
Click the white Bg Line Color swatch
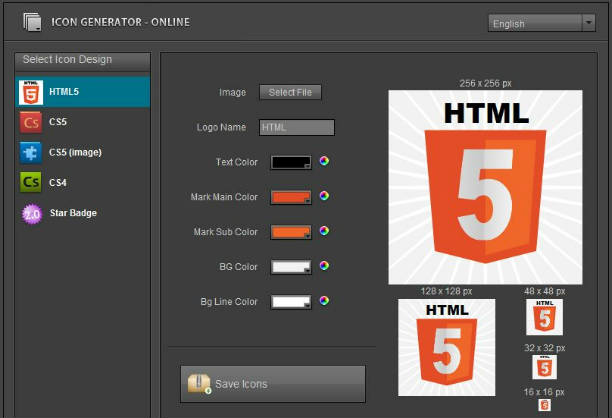pyautogui.click(x=291, y=302)
